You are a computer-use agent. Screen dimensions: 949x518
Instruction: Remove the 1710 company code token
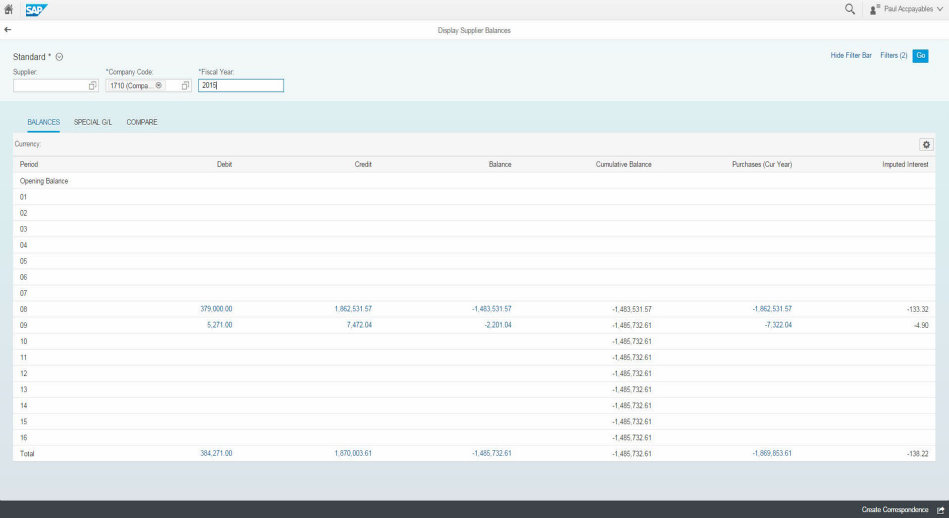[159, 86]
